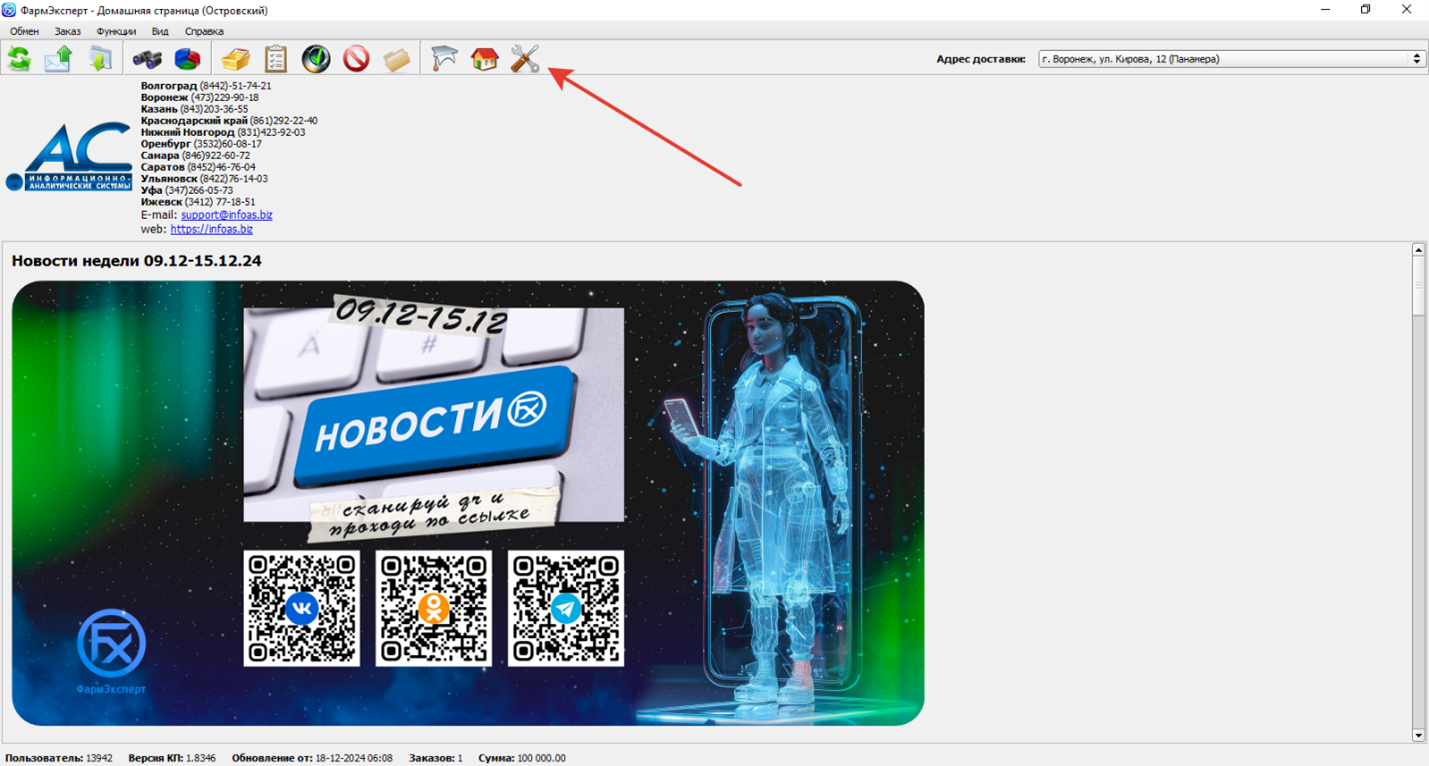Go to home page via house icon
This screenshot has width=1429, height=766.
(484, 59)
